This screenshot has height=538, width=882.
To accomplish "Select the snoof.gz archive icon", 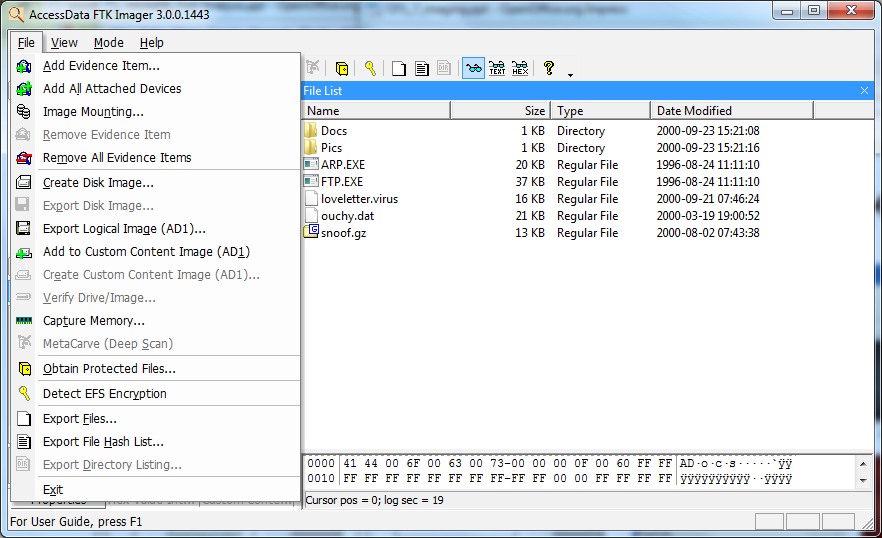I will 311,231.
